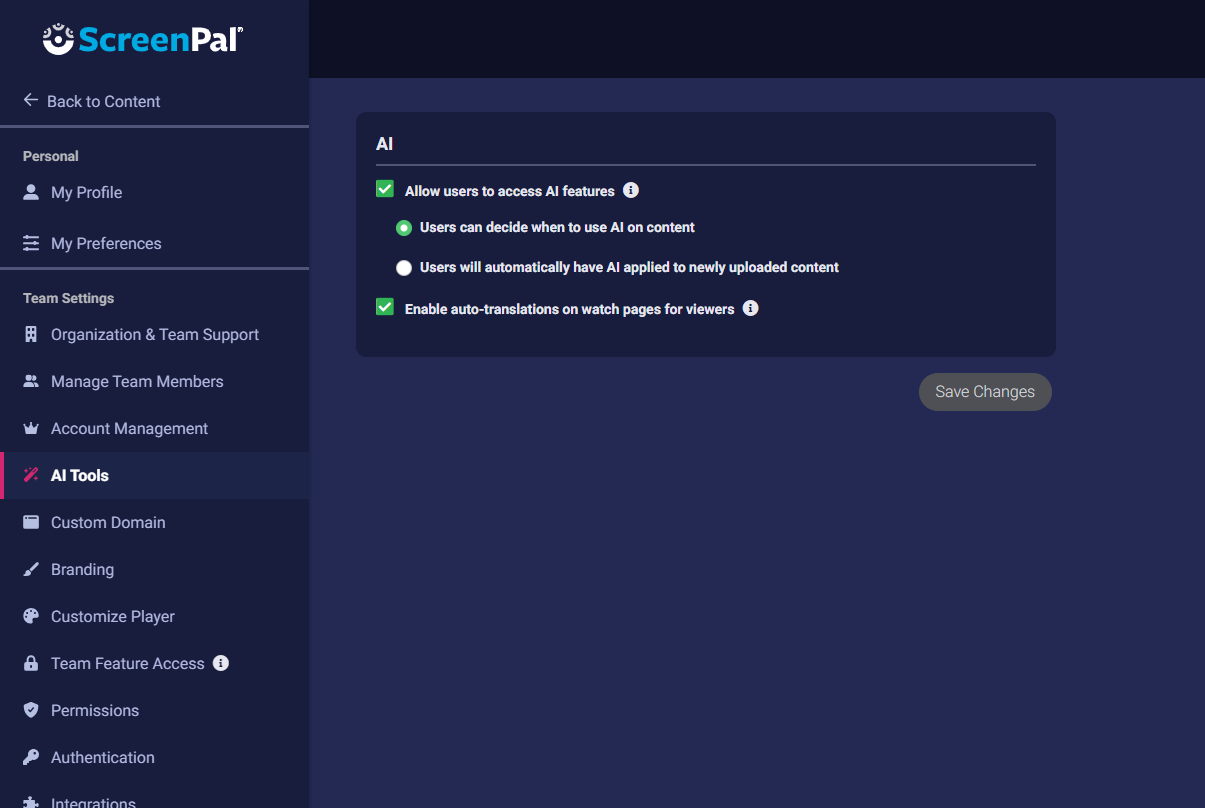Click info icon next to Team Feature Access

pyautogui.click(x=221, y=663)
